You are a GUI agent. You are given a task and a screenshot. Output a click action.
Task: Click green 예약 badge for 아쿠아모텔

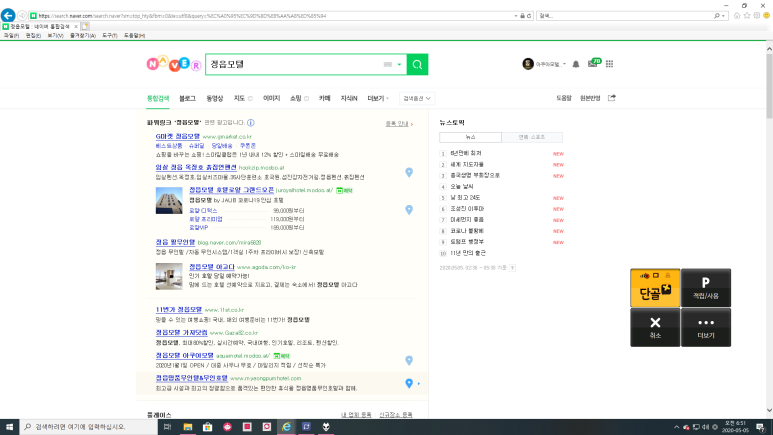pos(281,356)
